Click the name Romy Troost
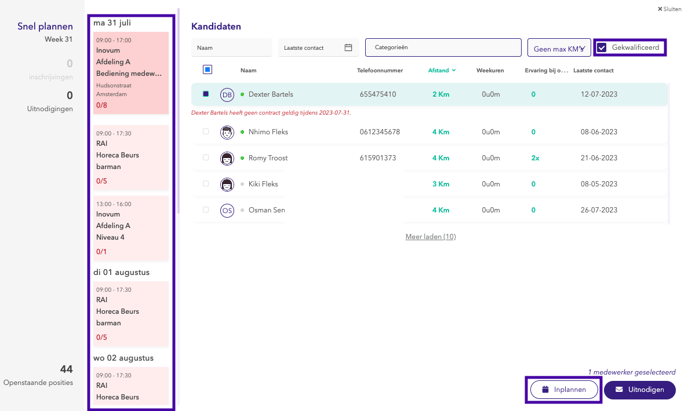The width and height of the screenshot is (688, 411). click(268, 158)
